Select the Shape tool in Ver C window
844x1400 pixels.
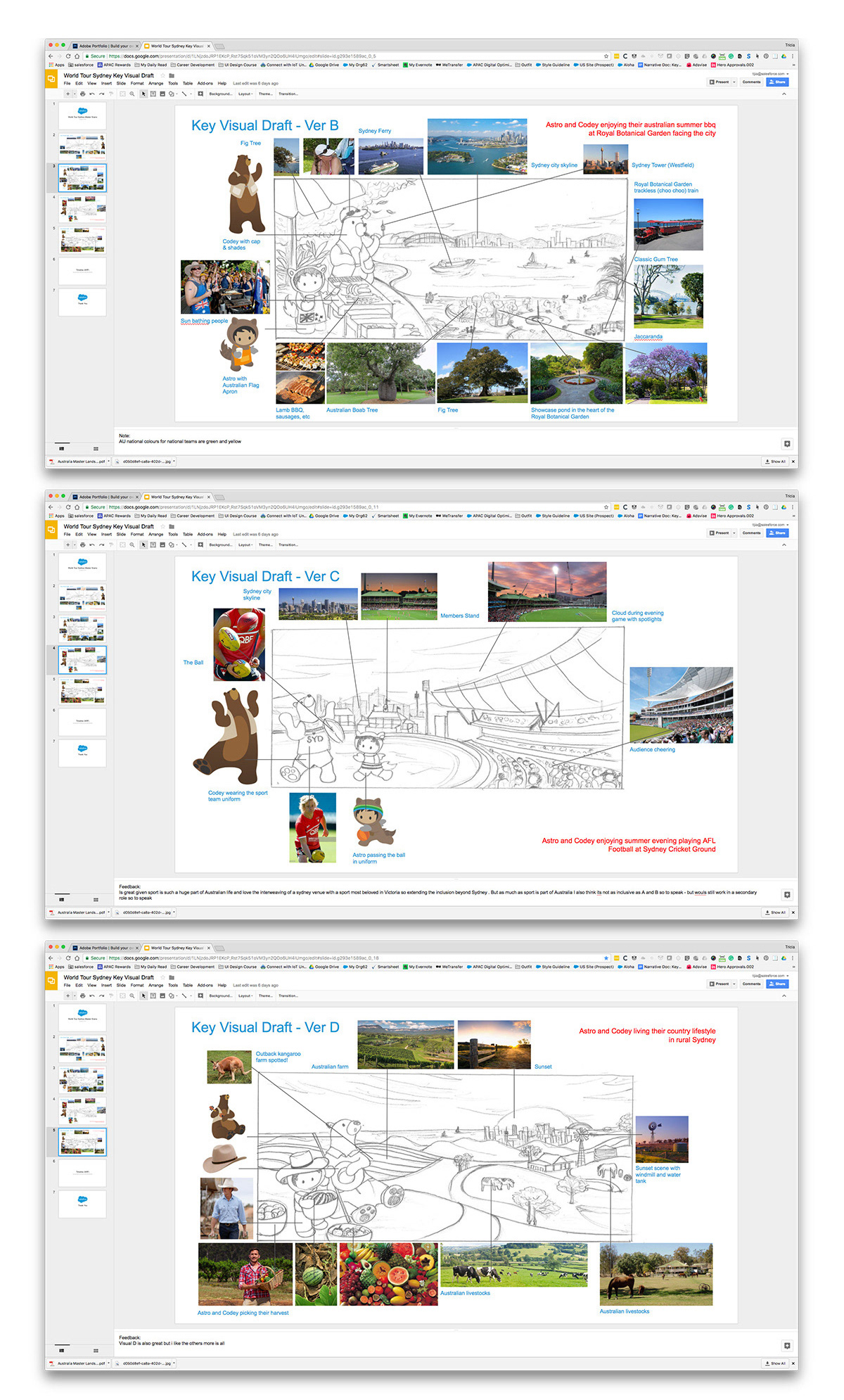[x=172, y=545]
